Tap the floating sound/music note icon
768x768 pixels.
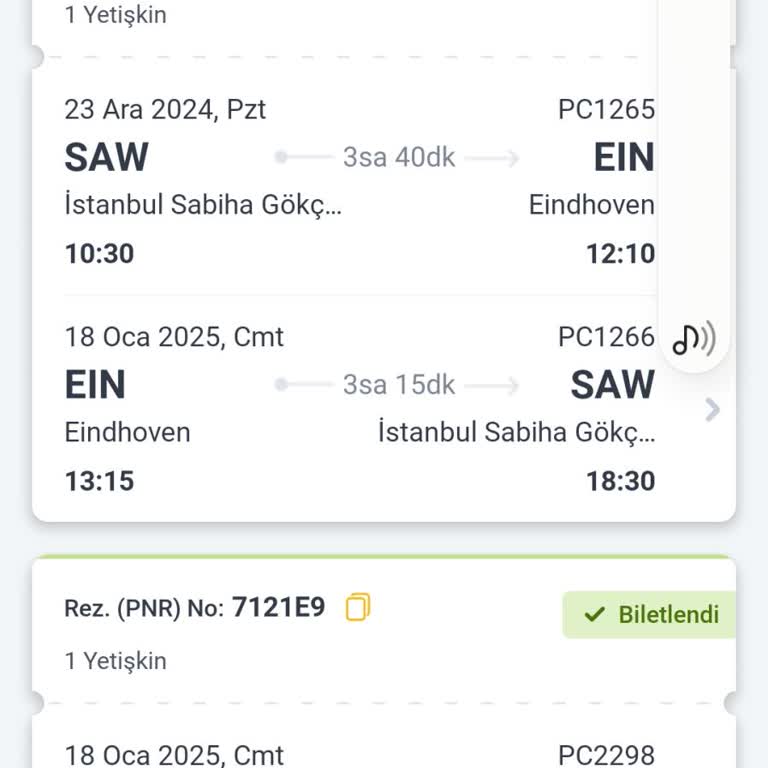(693, 340)
